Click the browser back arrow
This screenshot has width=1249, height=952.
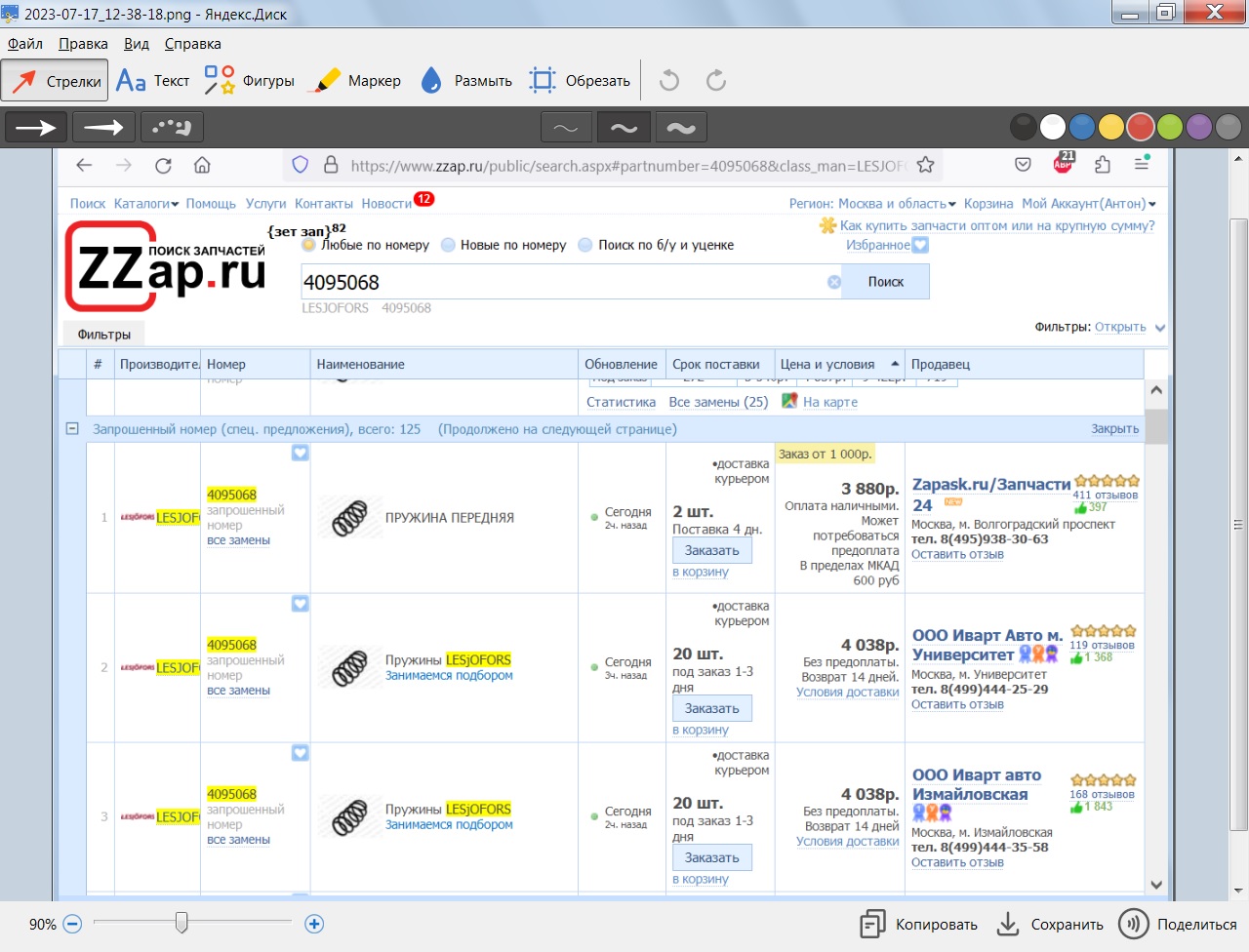point(84,165)
